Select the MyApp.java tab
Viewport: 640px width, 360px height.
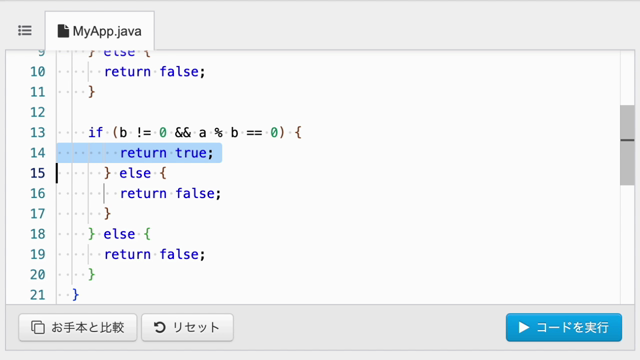[x=100, y=31]
